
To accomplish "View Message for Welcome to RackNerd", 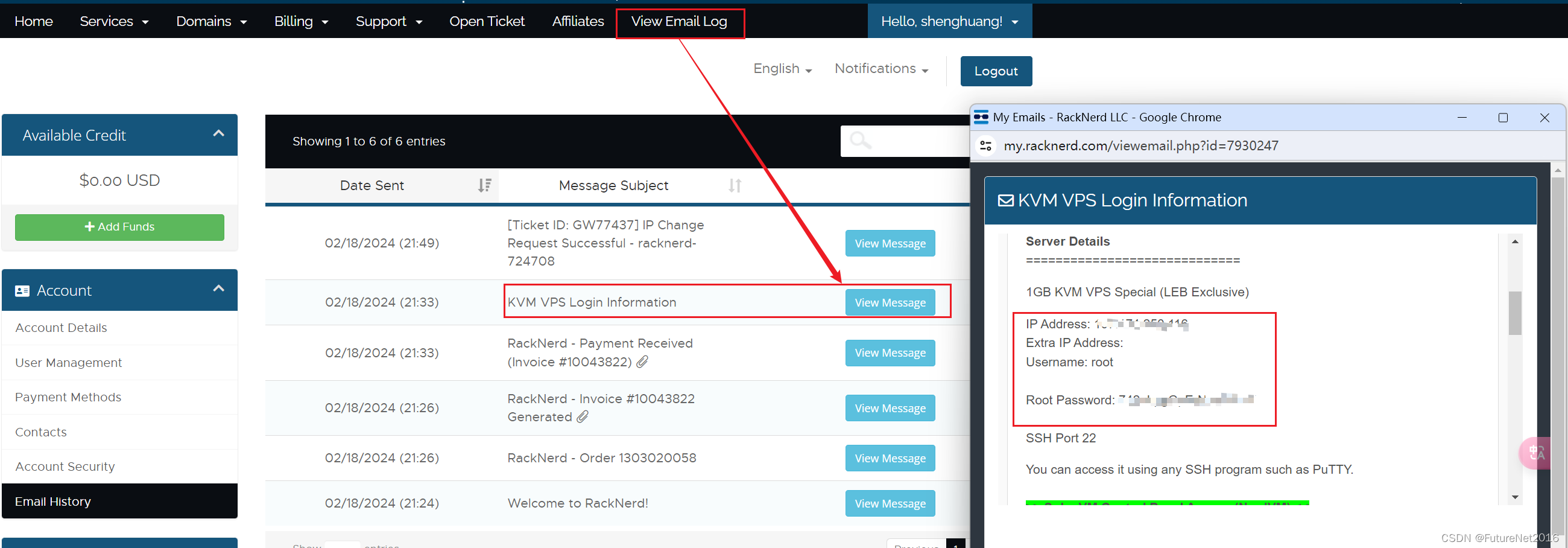I will coord(890,503).
